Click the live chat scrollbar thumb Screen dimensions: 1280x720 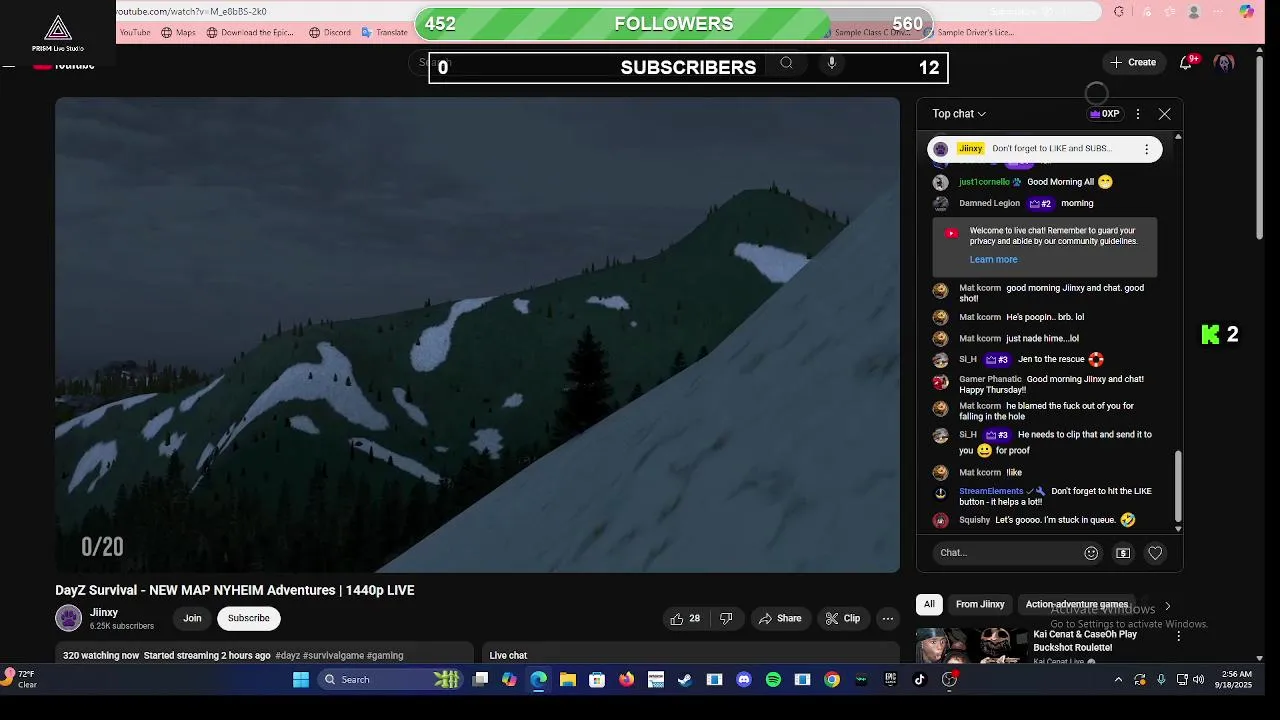click(1178, 485)
